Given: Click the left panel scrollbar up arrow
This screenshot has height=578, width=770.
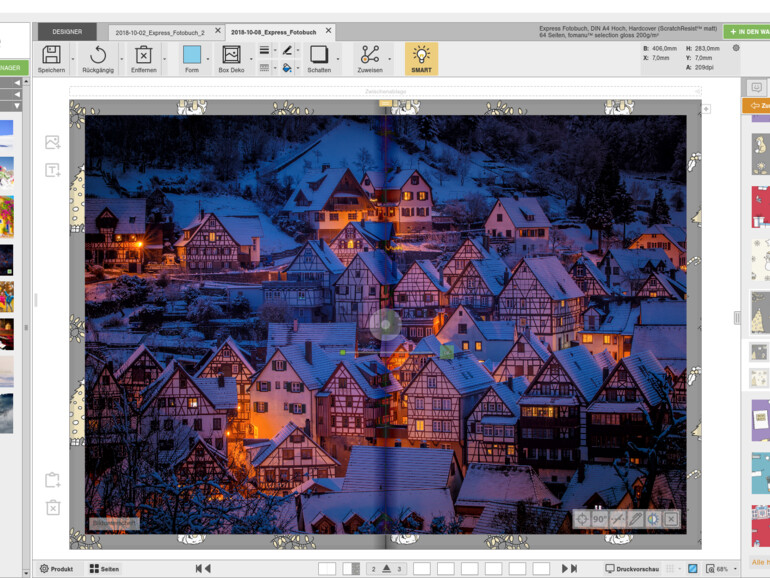Looking at the screenshot, I should tap(26, 82).
